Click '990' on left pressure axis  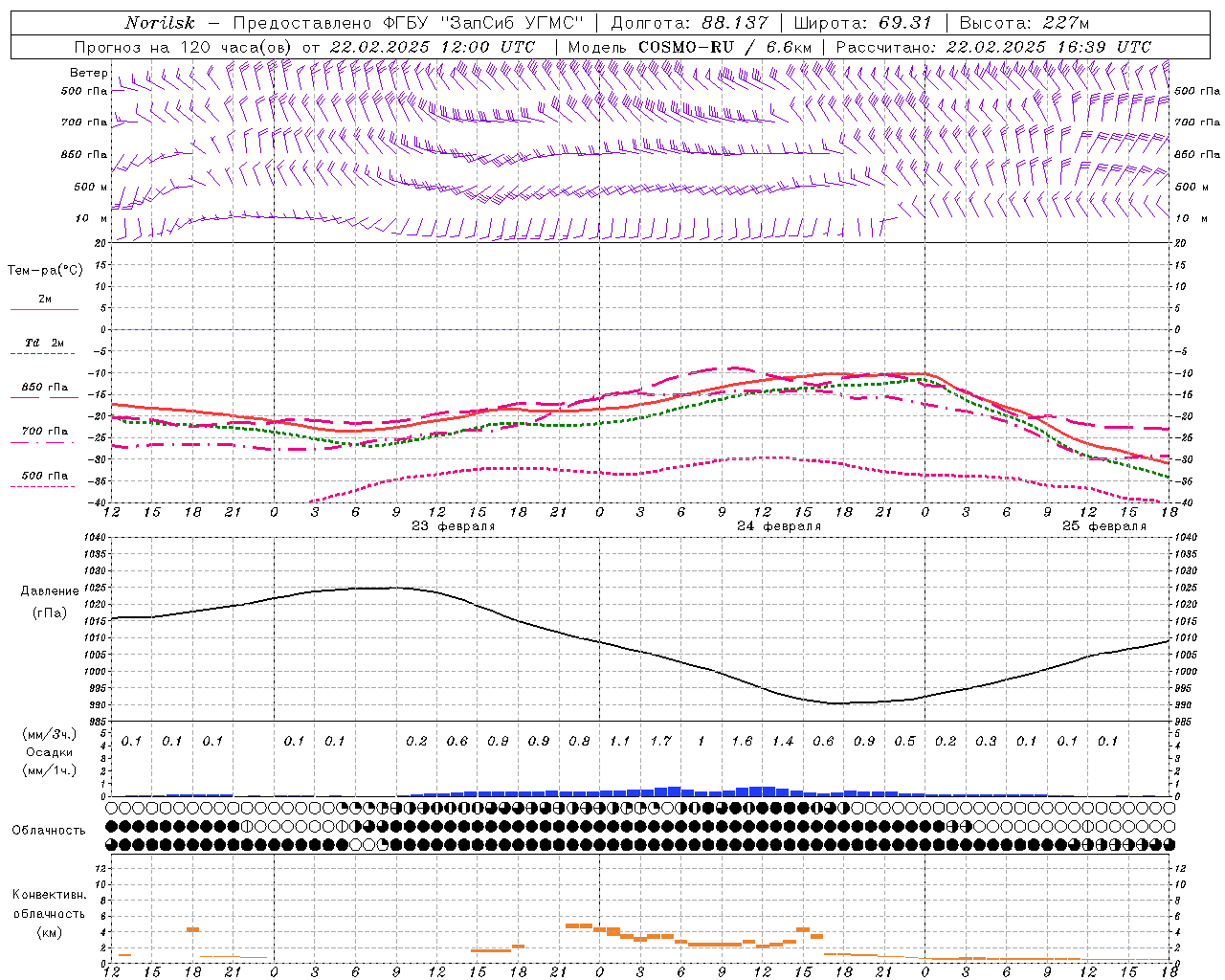99,705
